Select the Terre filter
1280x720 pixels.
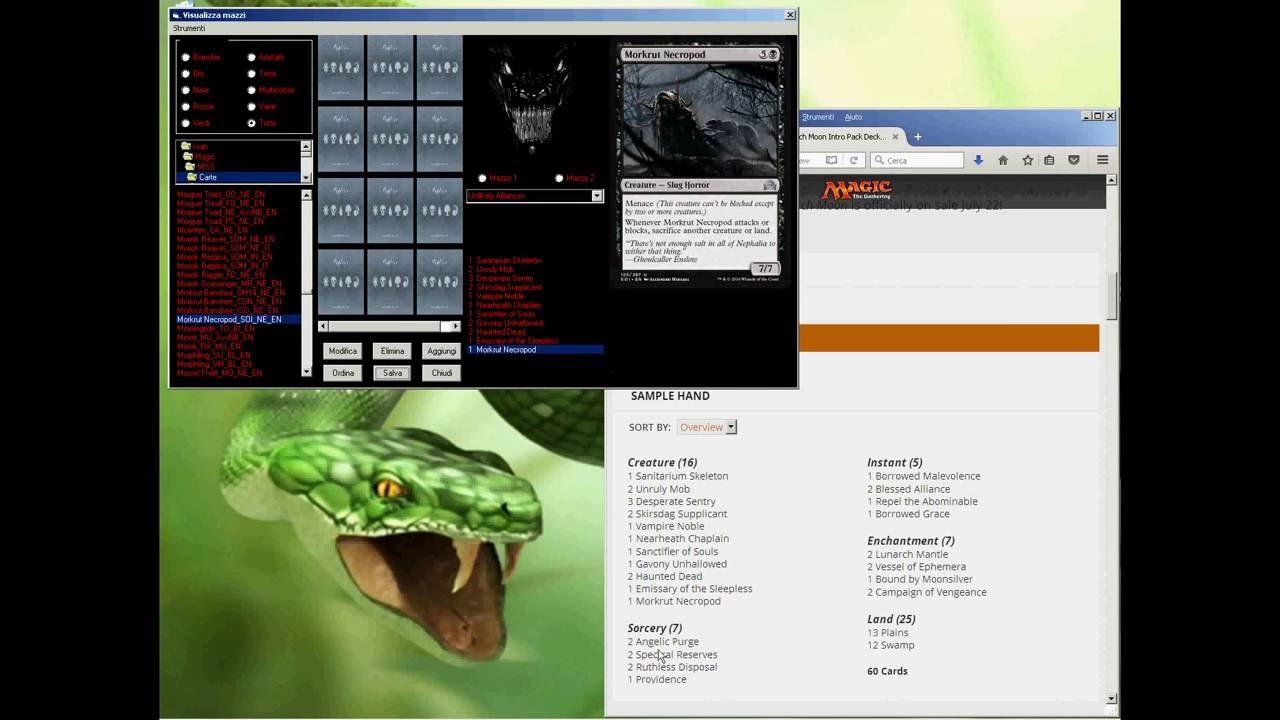coord(251,74)
